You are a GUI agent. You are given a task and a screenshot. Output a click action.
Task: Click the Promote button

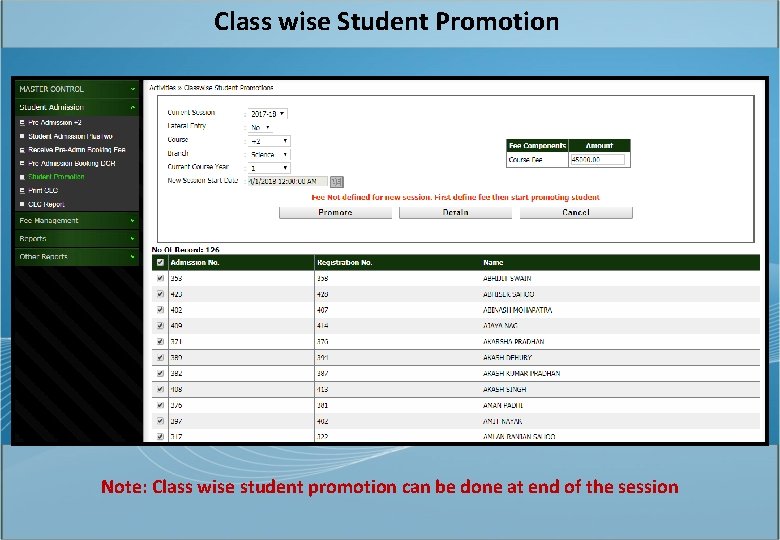tap(335, 213)
